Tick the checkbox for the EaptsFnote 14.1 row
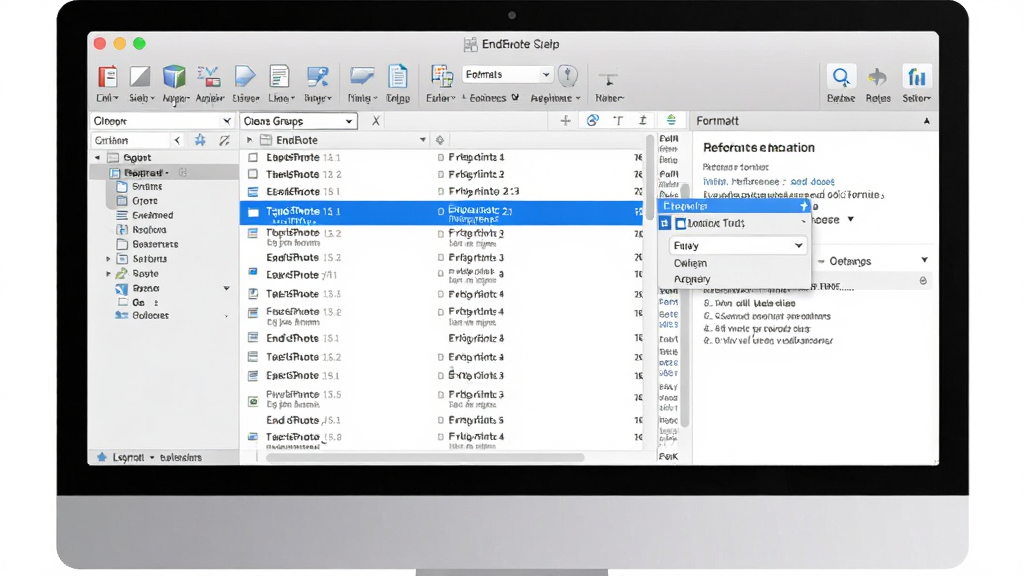The height and width of the screenshot is (576, 1024). [253, 157]
